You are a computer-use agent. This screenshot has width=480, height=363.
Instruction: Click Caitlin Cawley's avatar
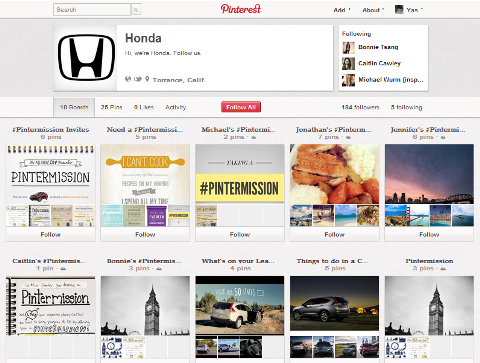coord(348,63)
